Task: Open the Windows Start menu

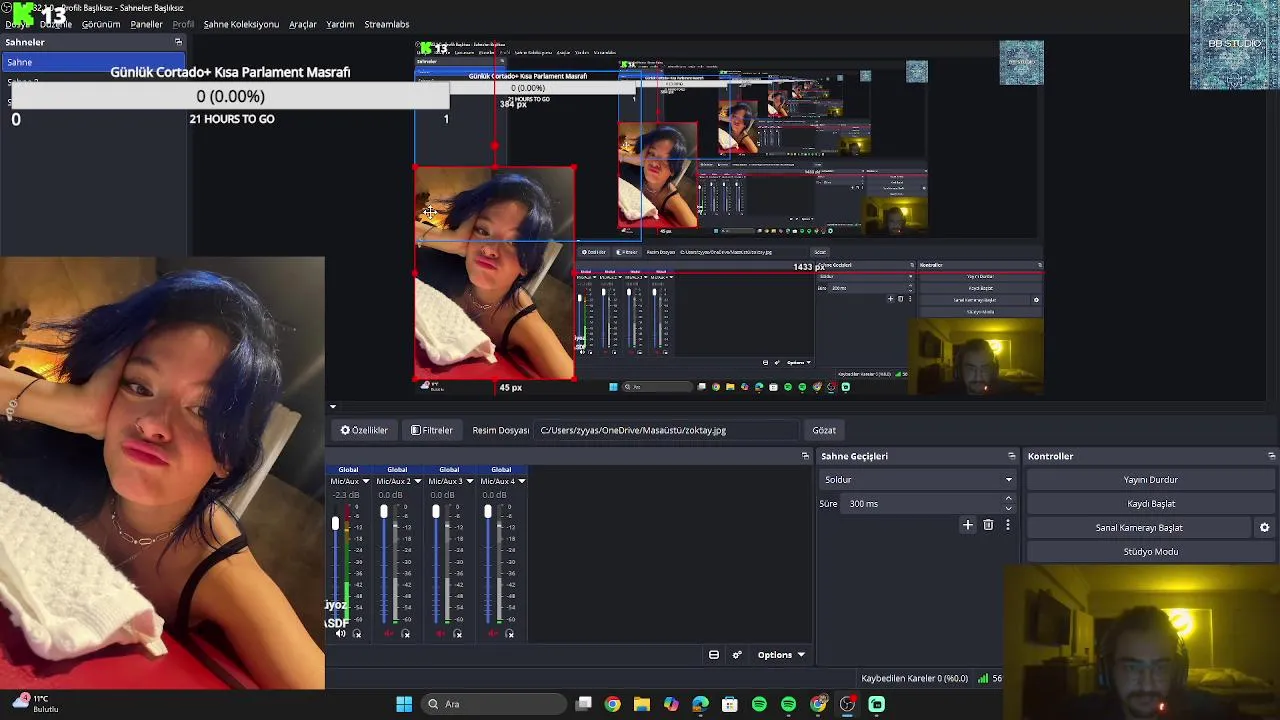Action: point(404,704)
